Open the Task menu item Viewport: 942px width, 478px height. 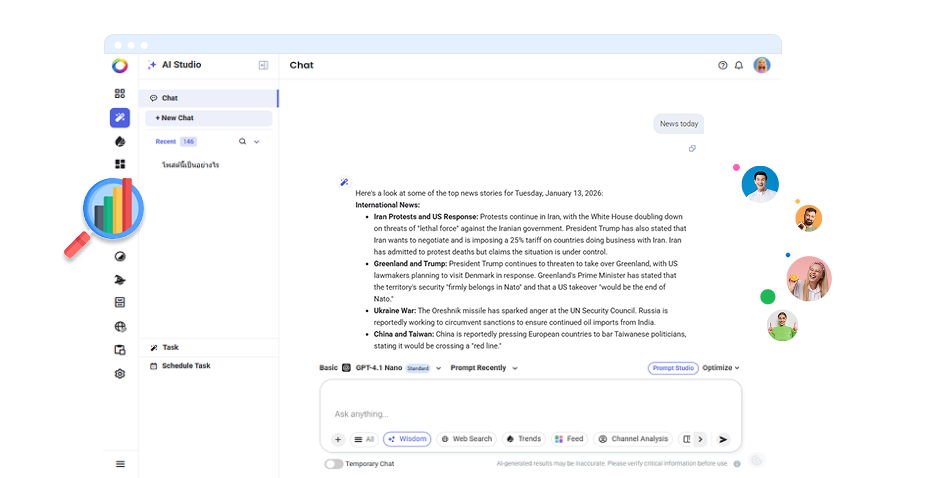[208, 347]
